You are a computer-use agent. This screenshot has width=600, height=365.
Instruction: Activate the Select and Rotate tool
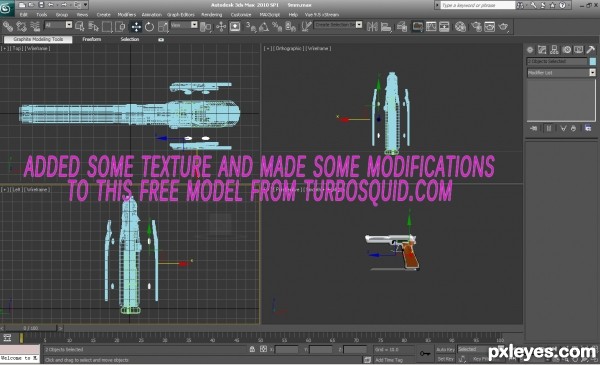[x=149, y=27]
